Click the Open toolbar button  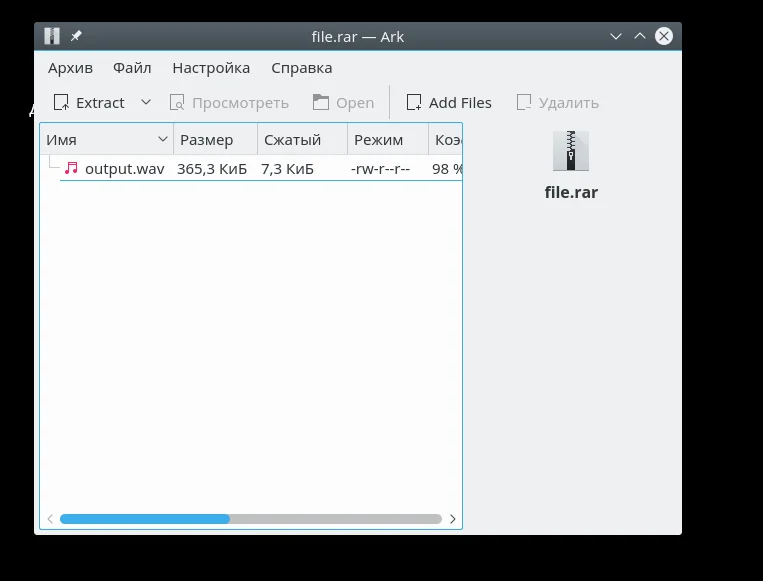344,103
